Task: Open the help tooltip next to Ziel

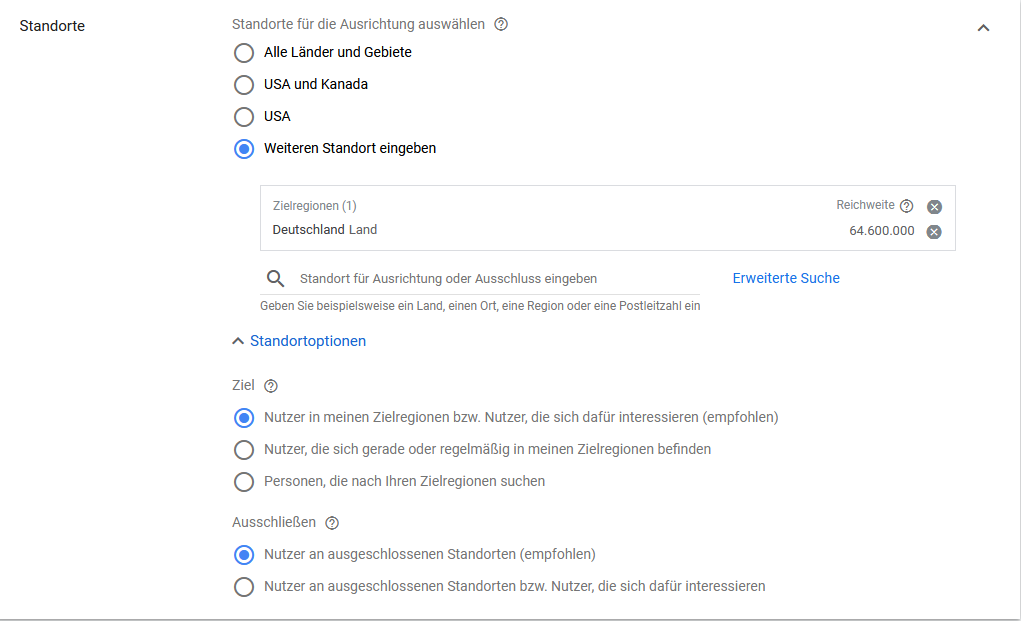Action: click(x=270, y=386)
